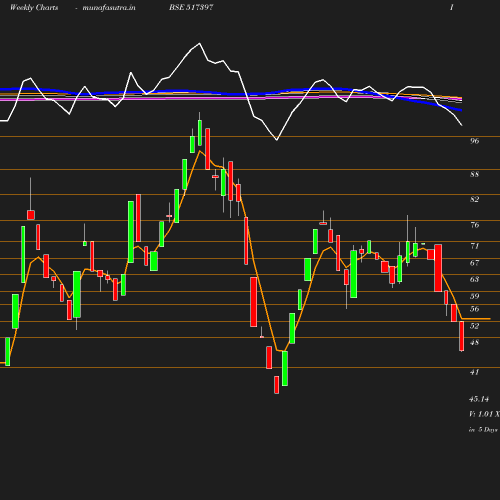Viewport: 500px width, 500px height.
Task: Click the peak of the white indicator line
Action: [x=199, y=43]
